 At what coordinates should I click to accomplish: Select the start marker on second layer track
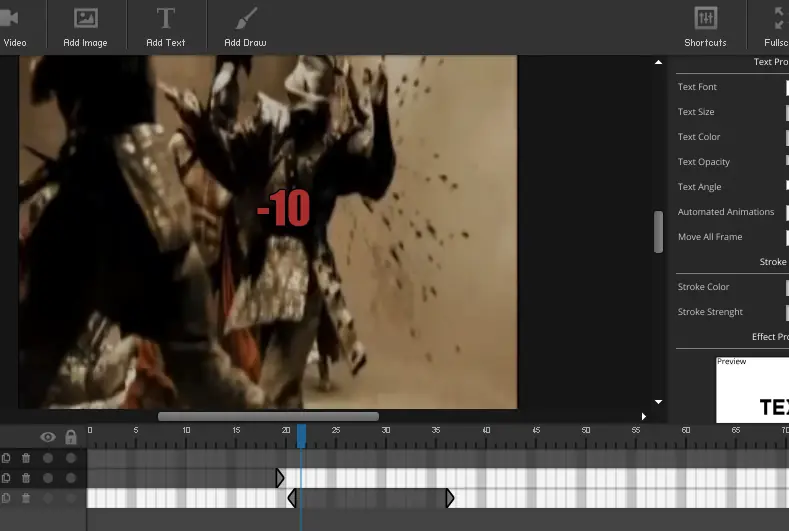click(x=280, y=478)
